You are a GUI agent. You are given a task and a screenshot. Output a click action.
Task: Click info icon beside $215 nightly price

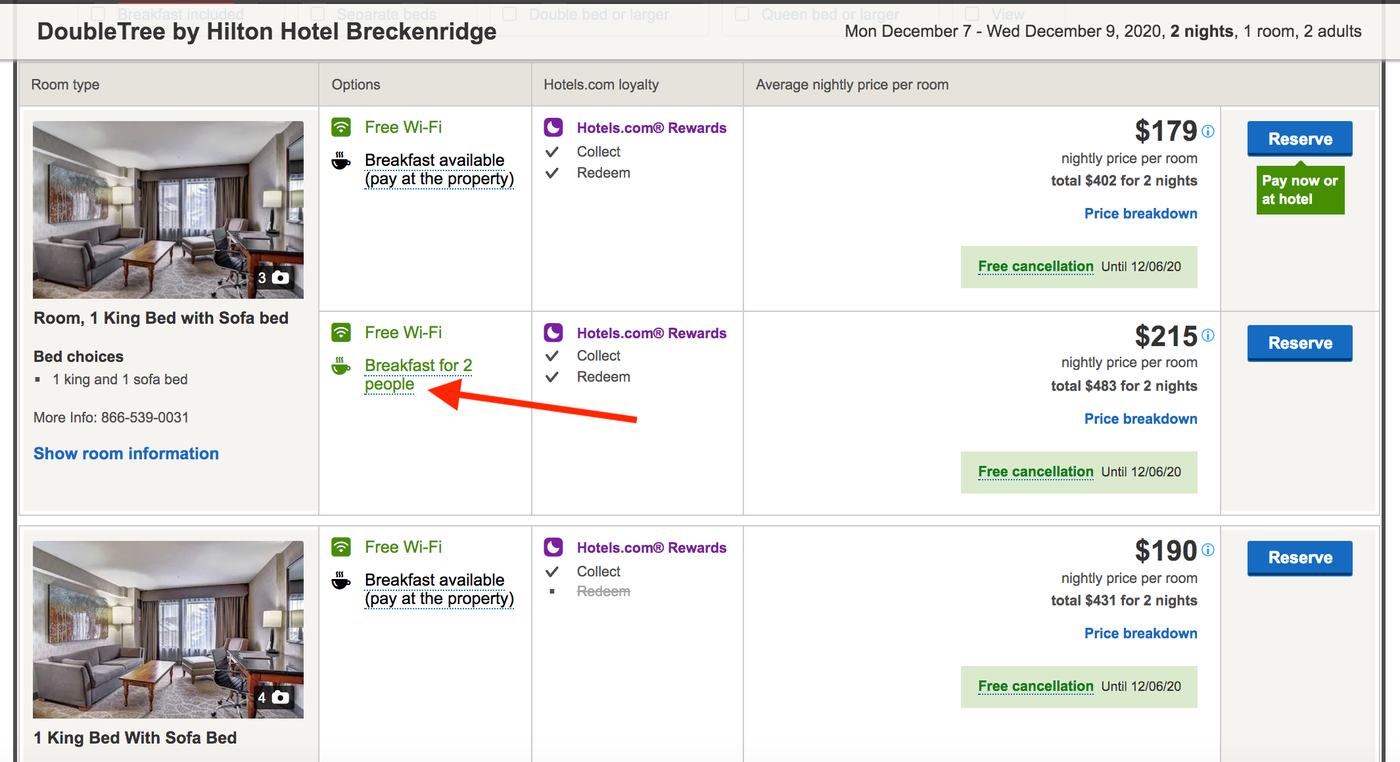pos(1208,336)
